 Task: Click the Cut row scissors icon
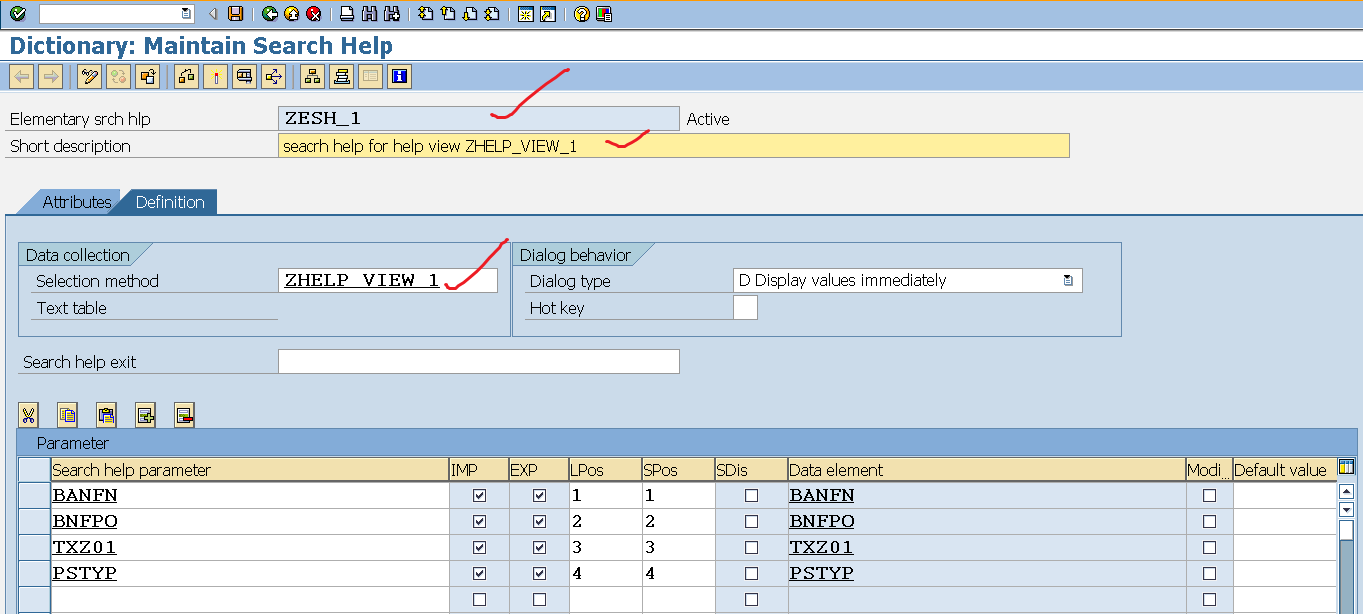tap(28, 415)
